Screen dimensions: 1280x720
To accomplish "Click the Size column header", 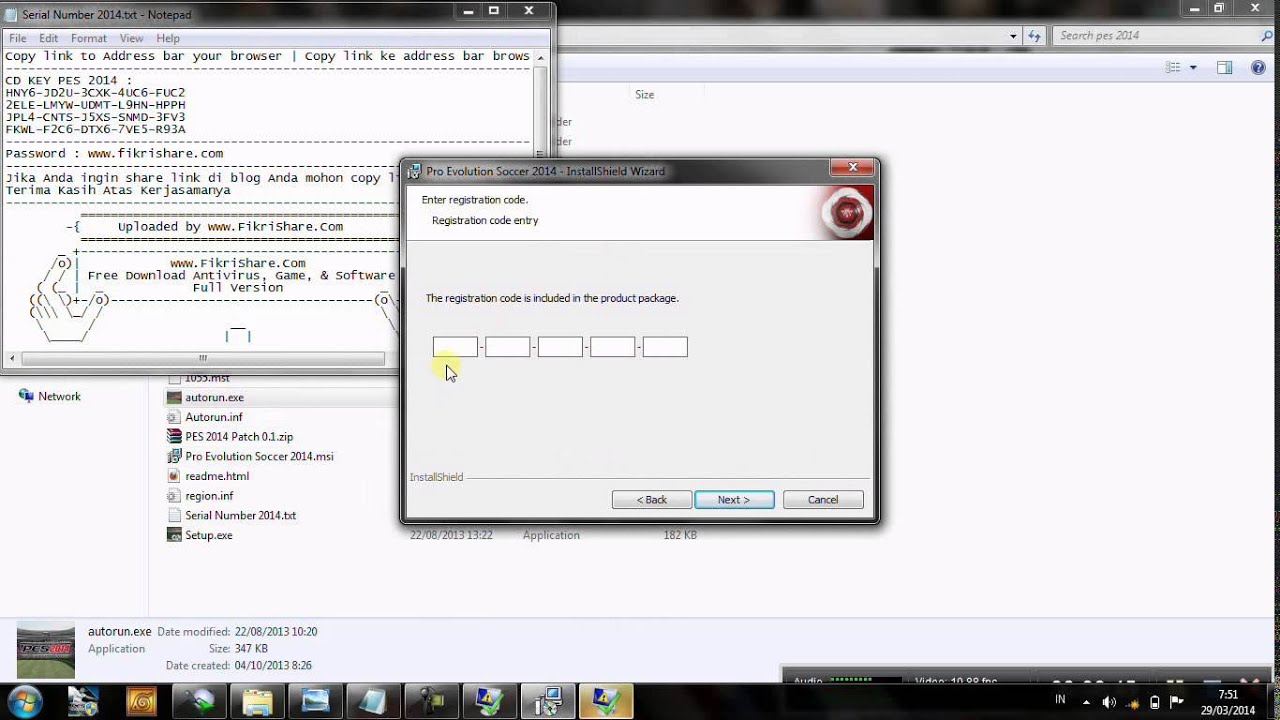I will tap(644, 95).
